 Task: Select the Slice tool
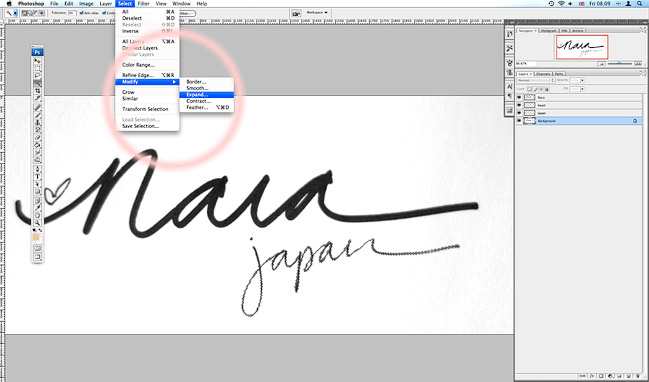pos(37,99)
